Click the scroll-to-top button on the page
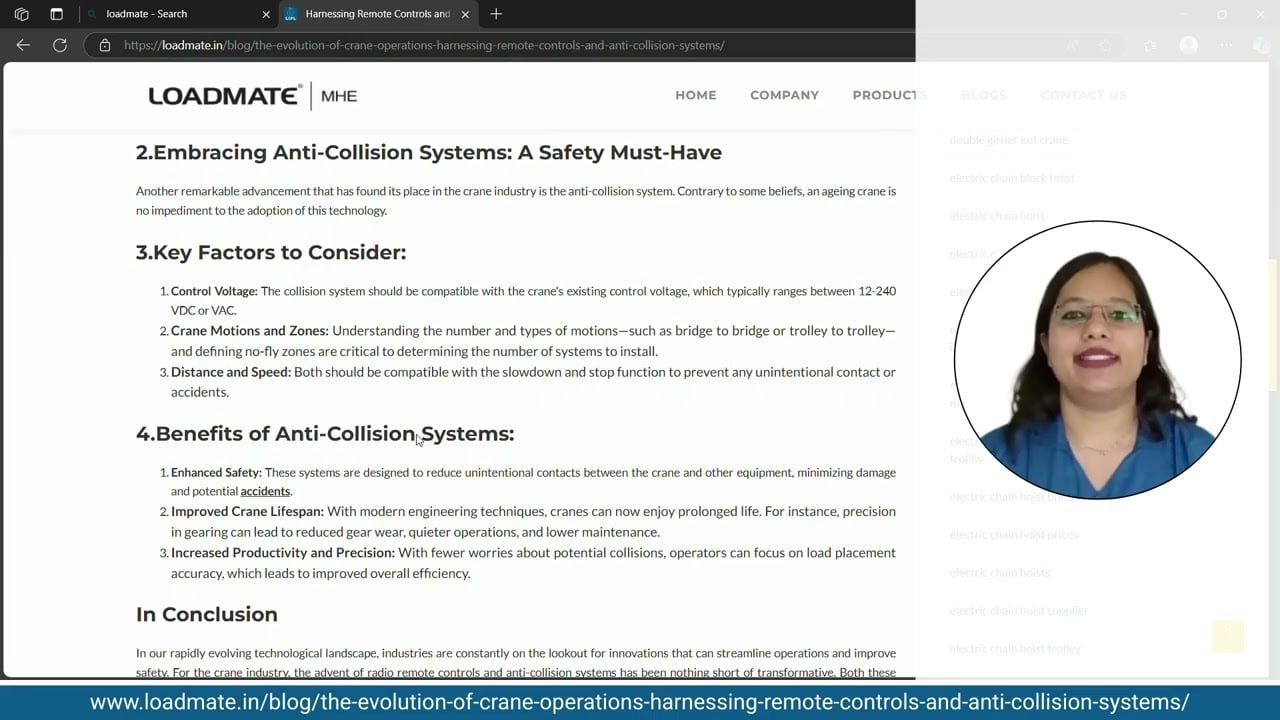Image resolution: width=1280 pixels, height=720 pixels. [1228, 637]
